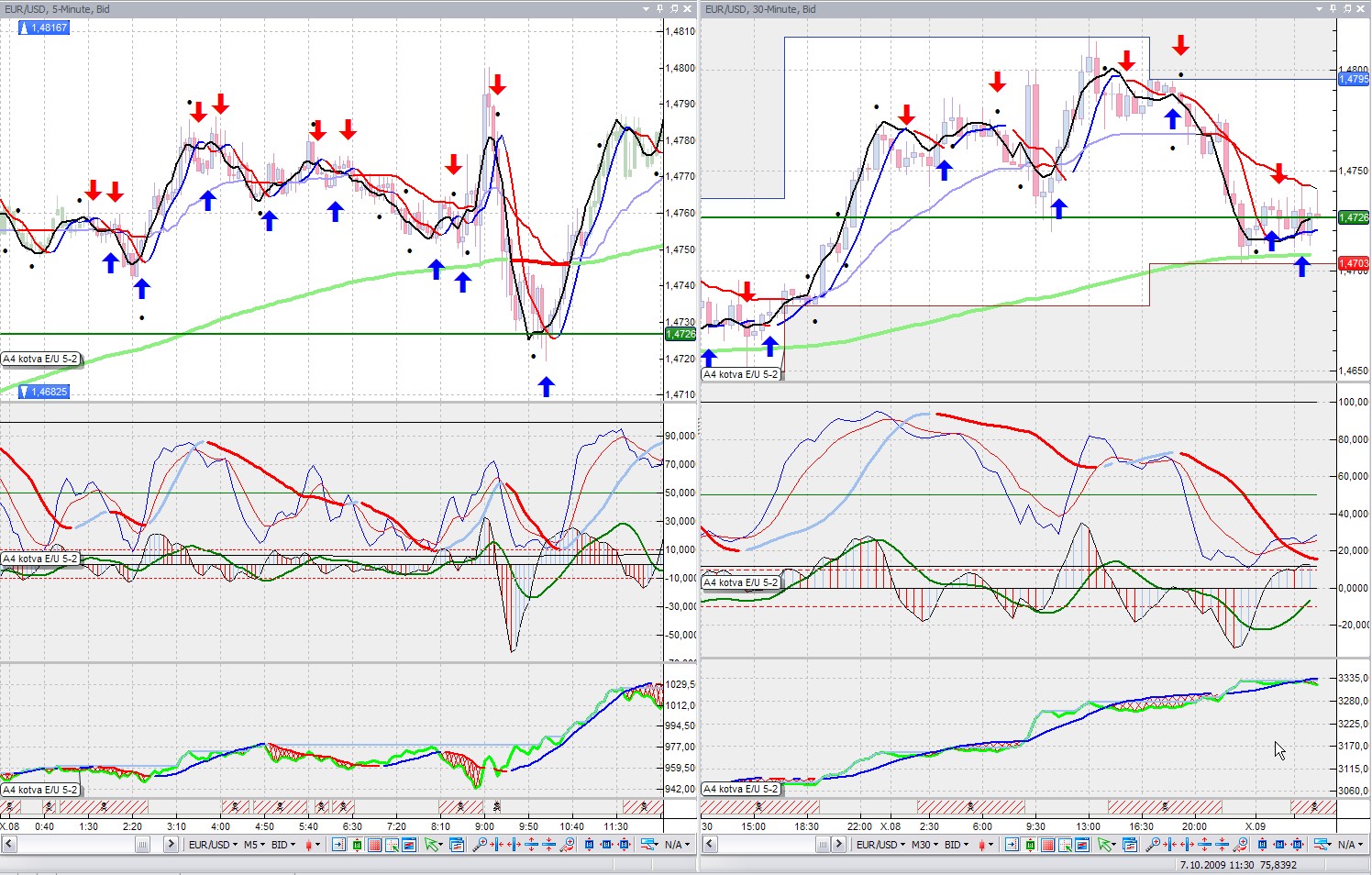Viewport: 1372px width, 875px height.
Task: Click vertical expand arrows icon in the 30-Minute chart toolbar
Action: (x=1206, y=845)
